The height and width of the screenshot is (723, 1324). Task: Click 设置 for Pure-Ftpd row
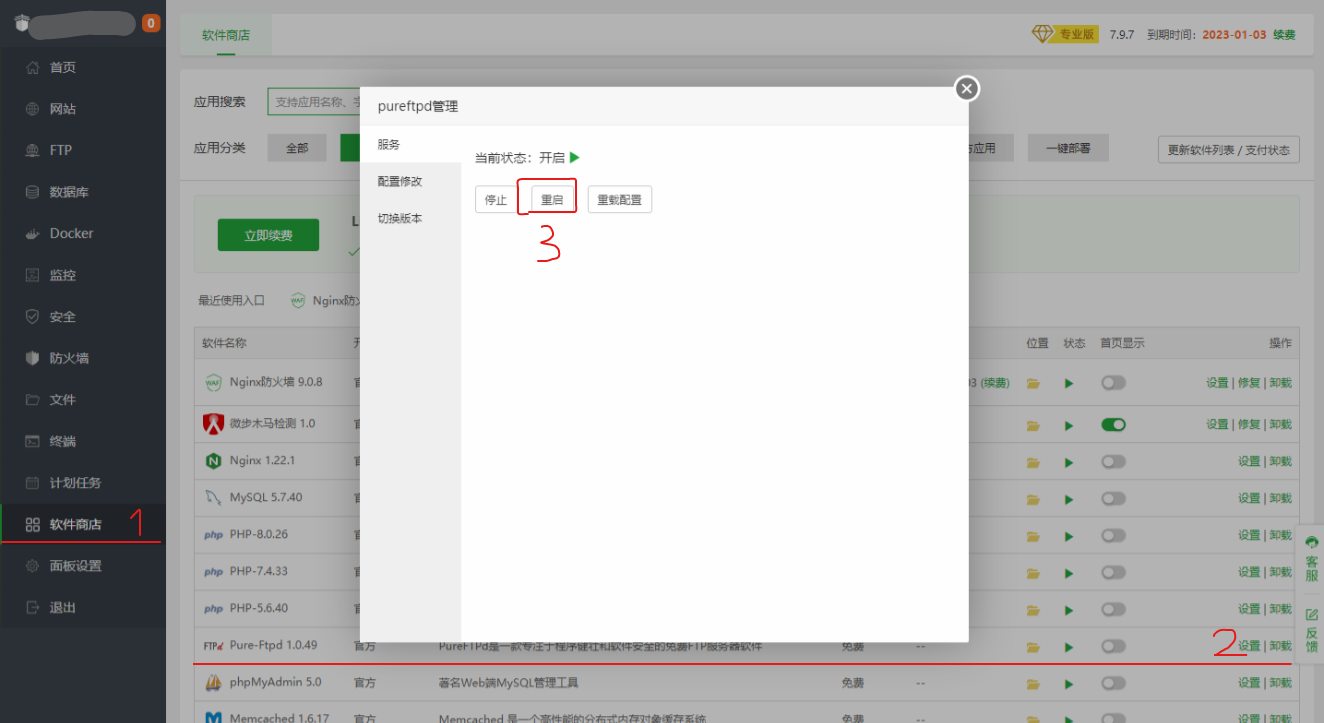click(1249, 646)
